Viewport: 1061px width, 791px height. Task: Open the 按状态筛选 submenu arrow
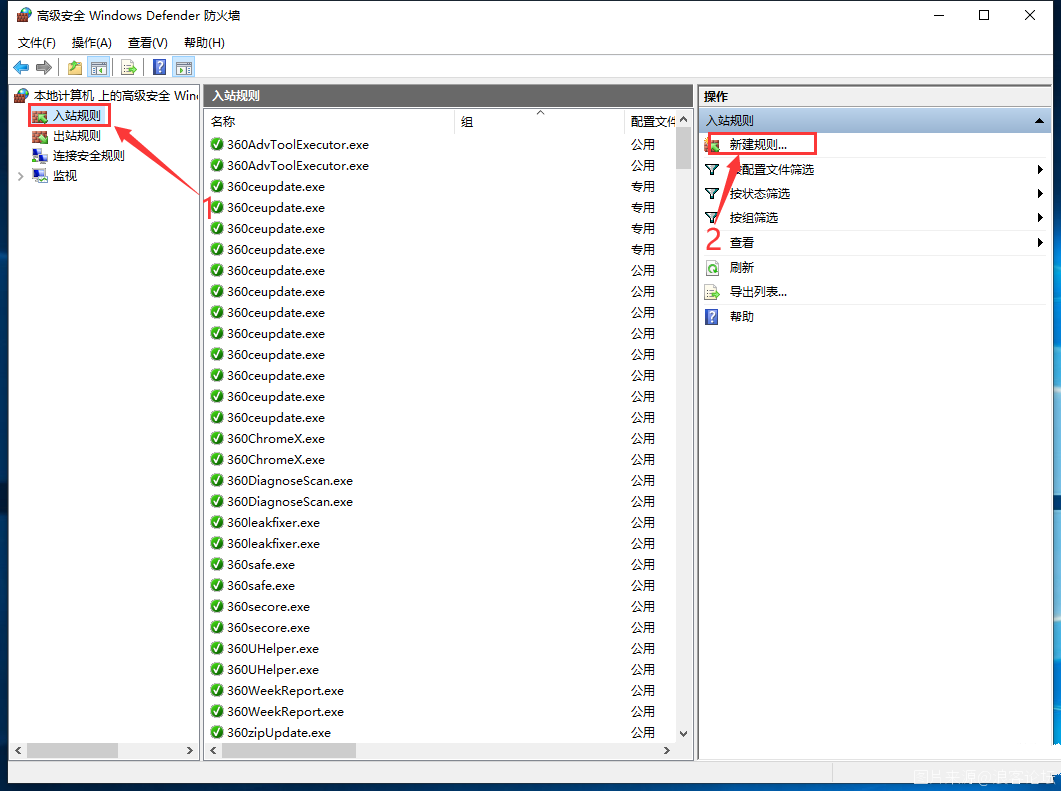pos(1040,194)
